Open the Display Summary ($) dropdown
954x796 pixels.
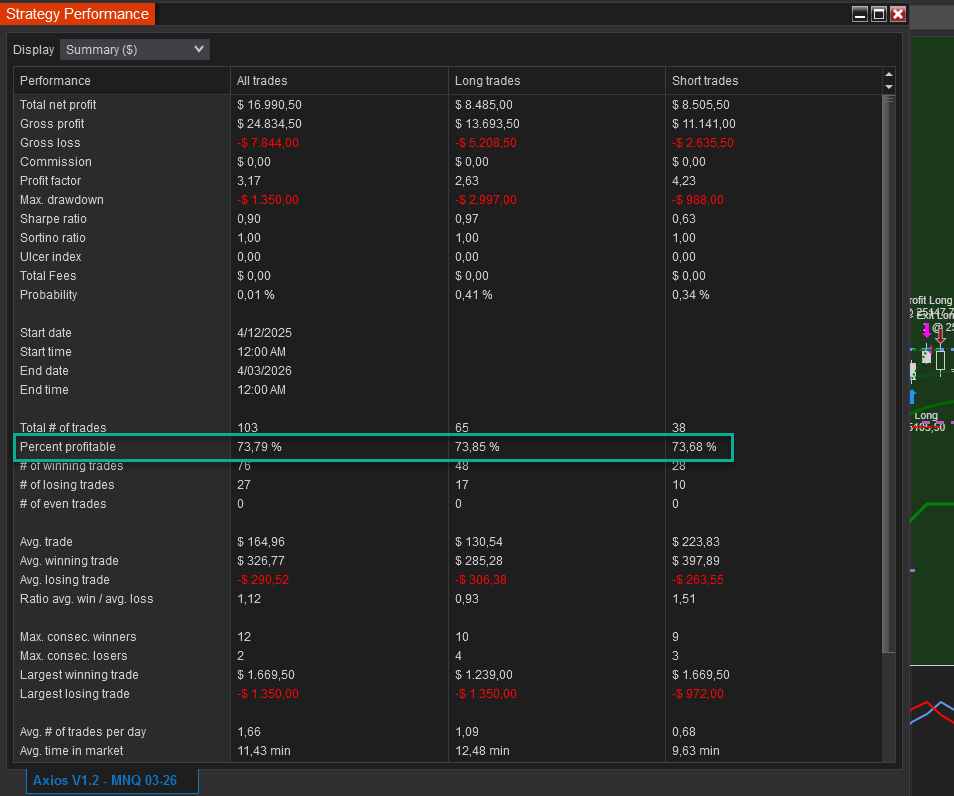pyautogui.click(x=135, y=49)
